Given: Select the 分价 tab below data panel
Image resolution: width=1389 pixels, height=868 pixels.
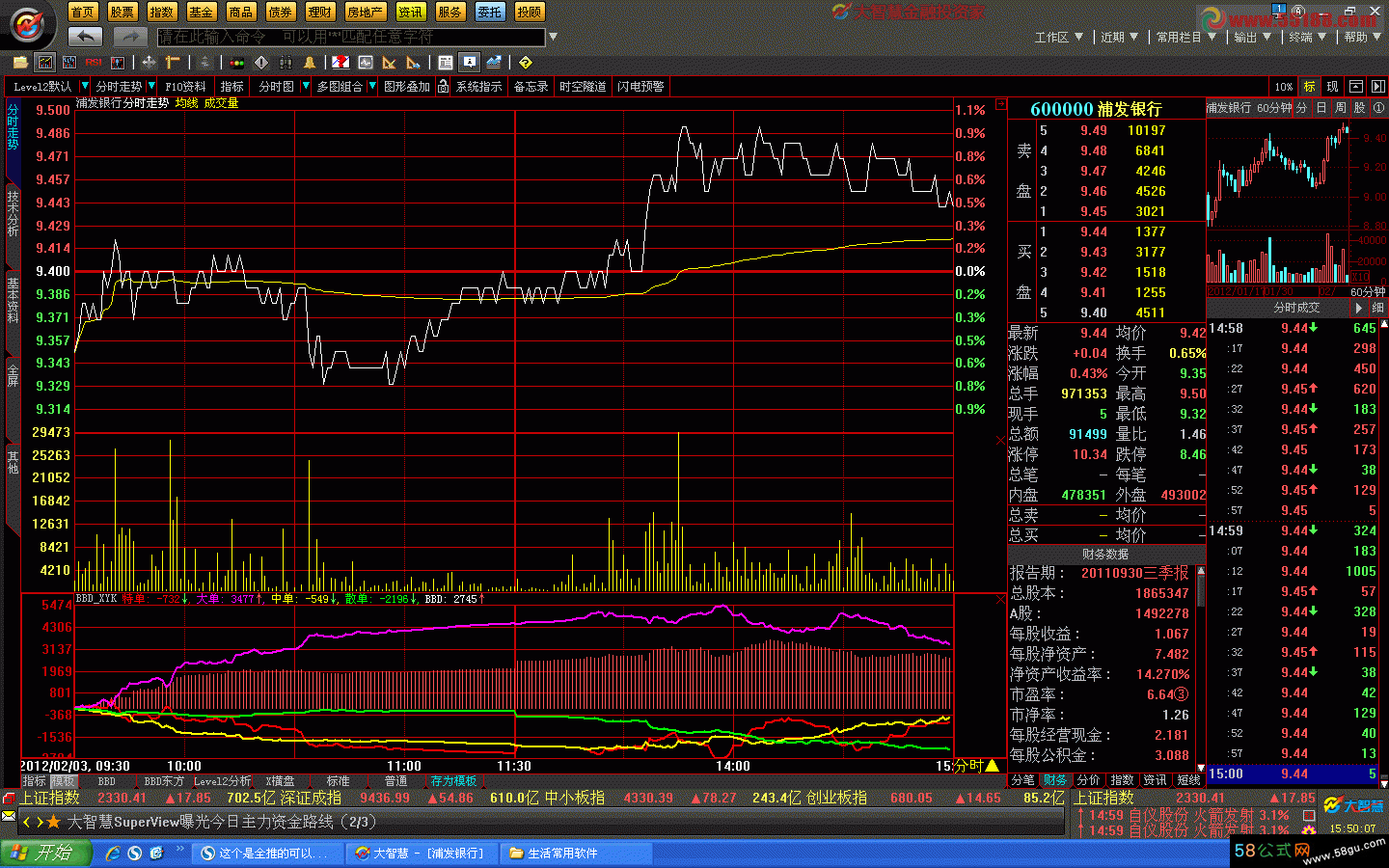Looking at the screenshot, I should coord(1088,779).
